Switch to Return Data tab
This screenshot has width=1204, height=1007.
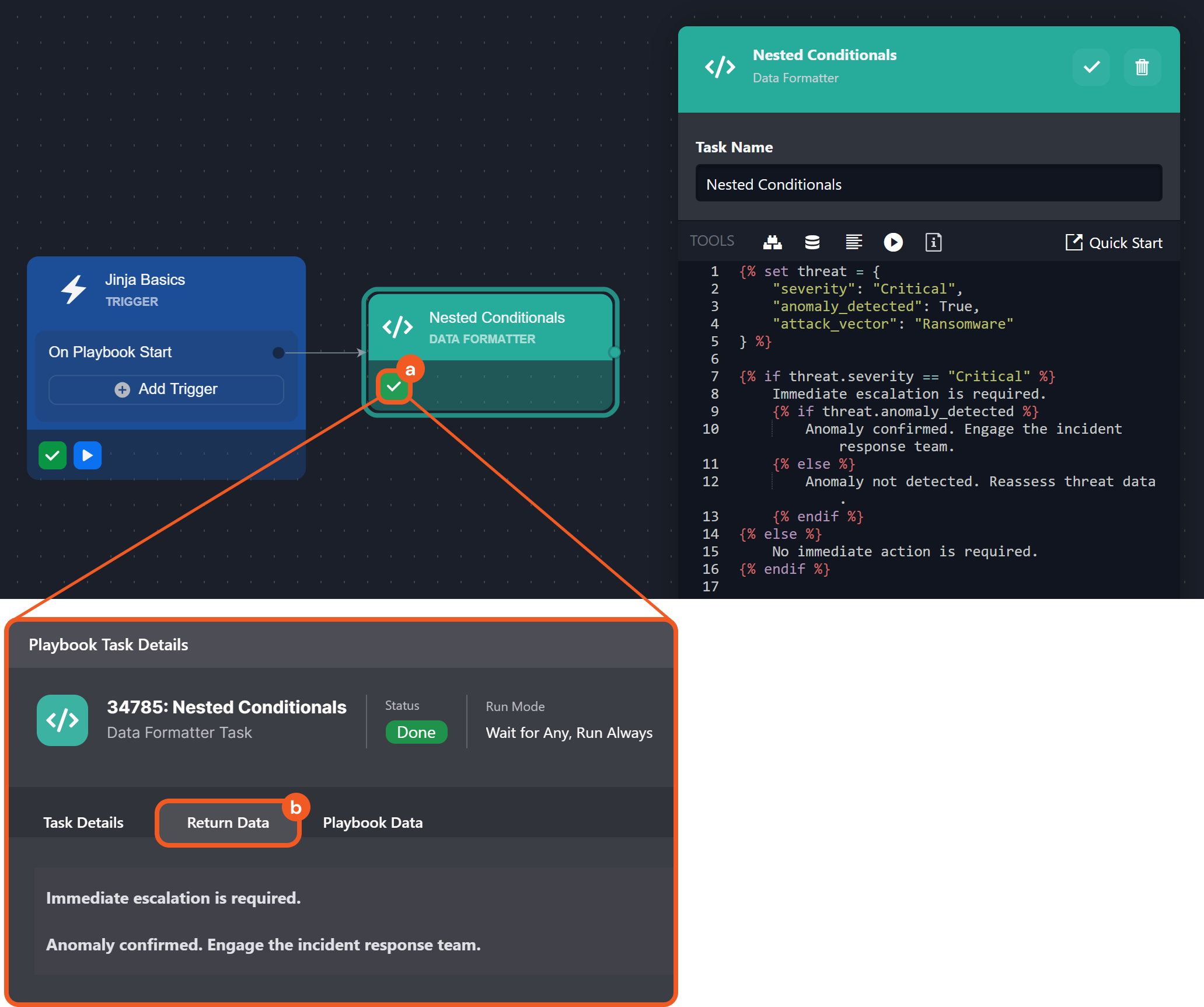[228, 823]
